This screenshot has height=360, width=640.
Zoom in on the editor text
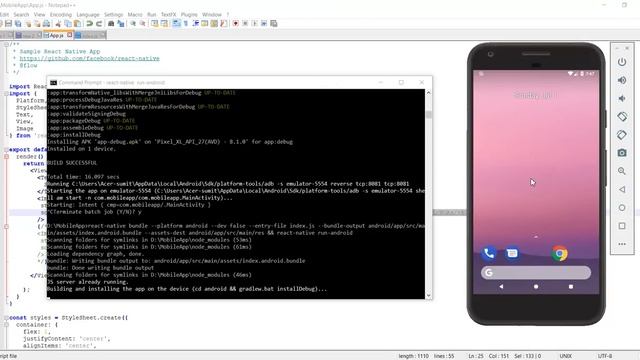pos(133,24)
